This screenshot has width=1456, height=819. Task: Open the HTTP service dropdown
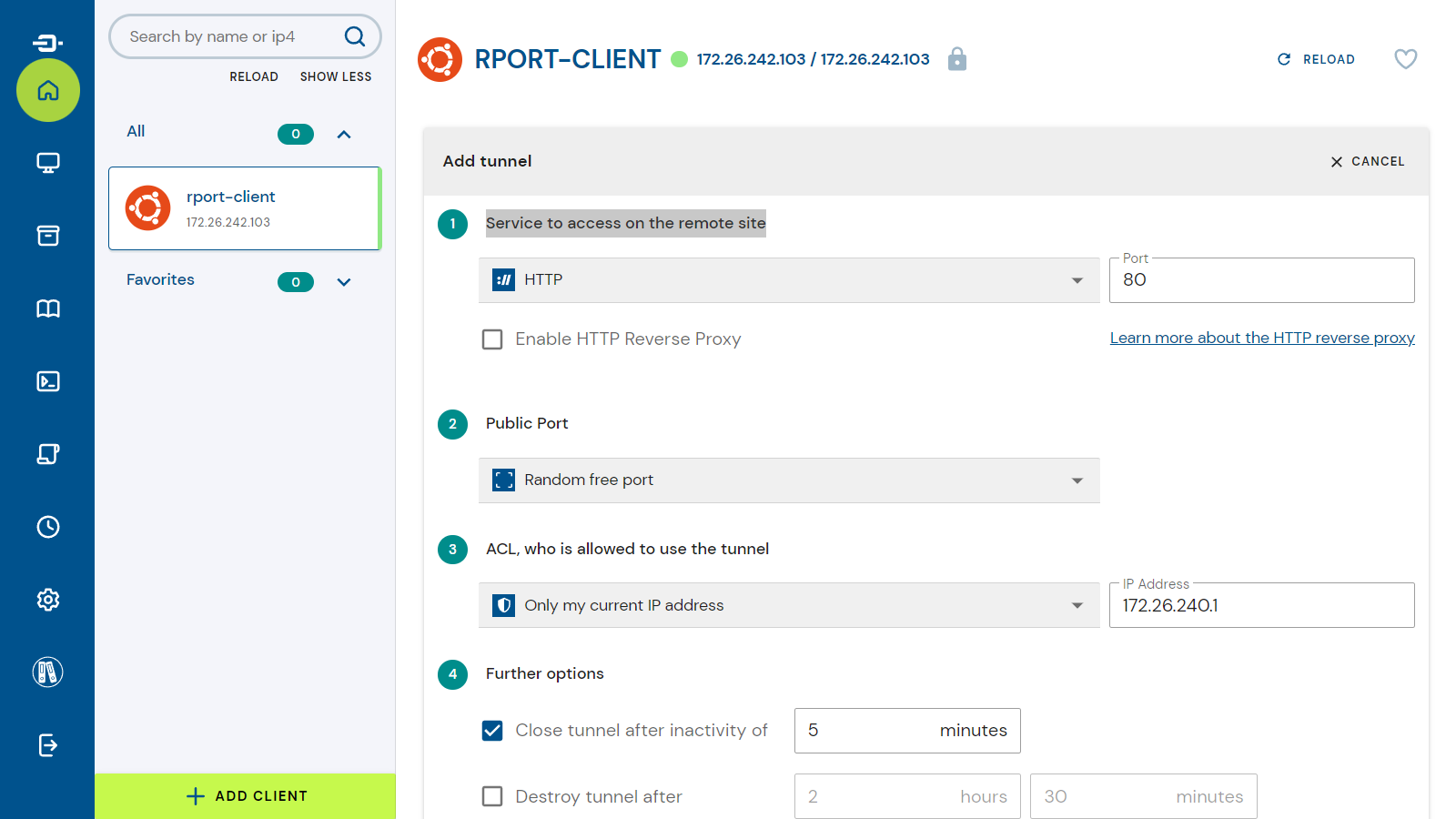pos(788,280)
